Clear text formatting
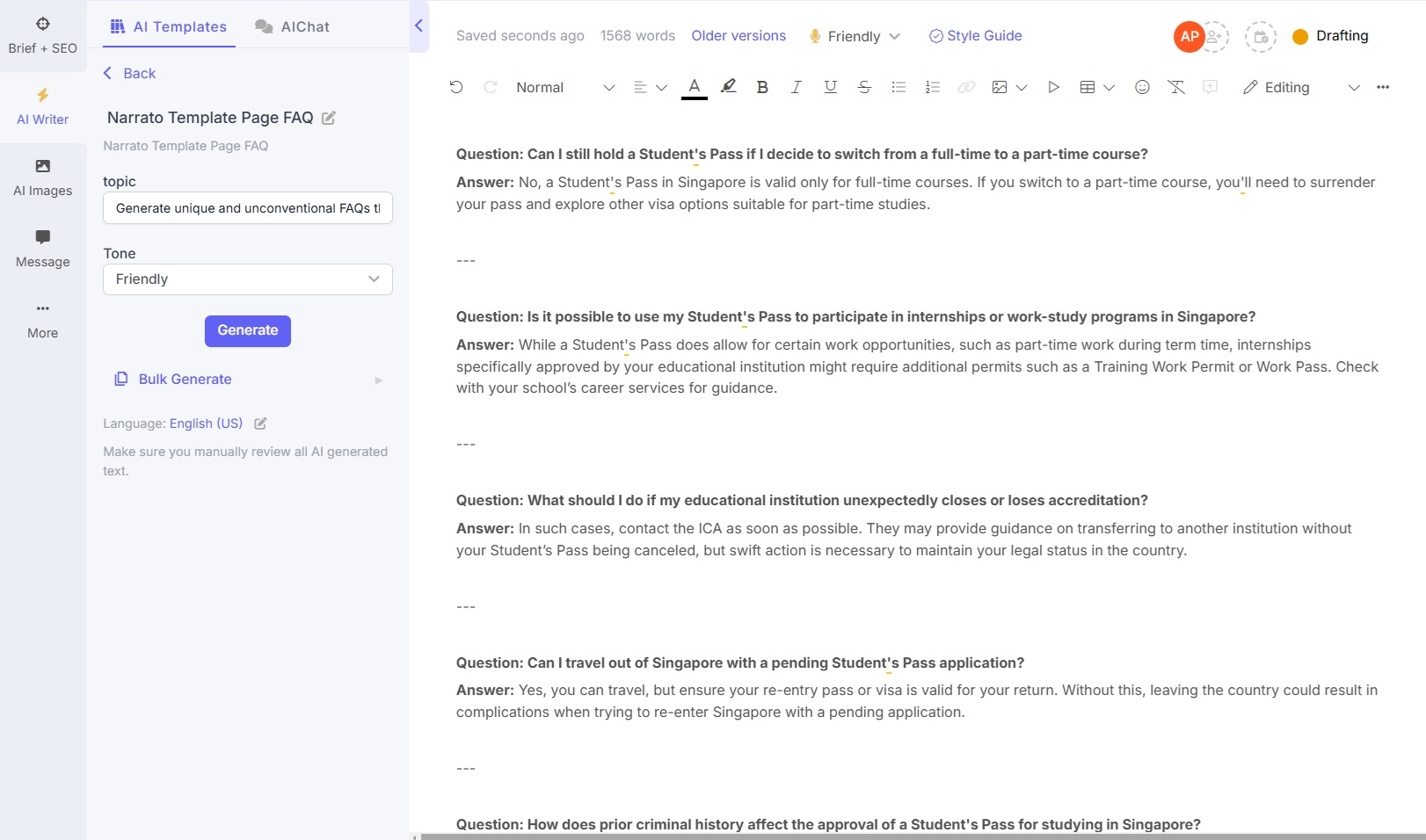The height and width of the screenshot is (840, 1426). [x=1176, y=87]
